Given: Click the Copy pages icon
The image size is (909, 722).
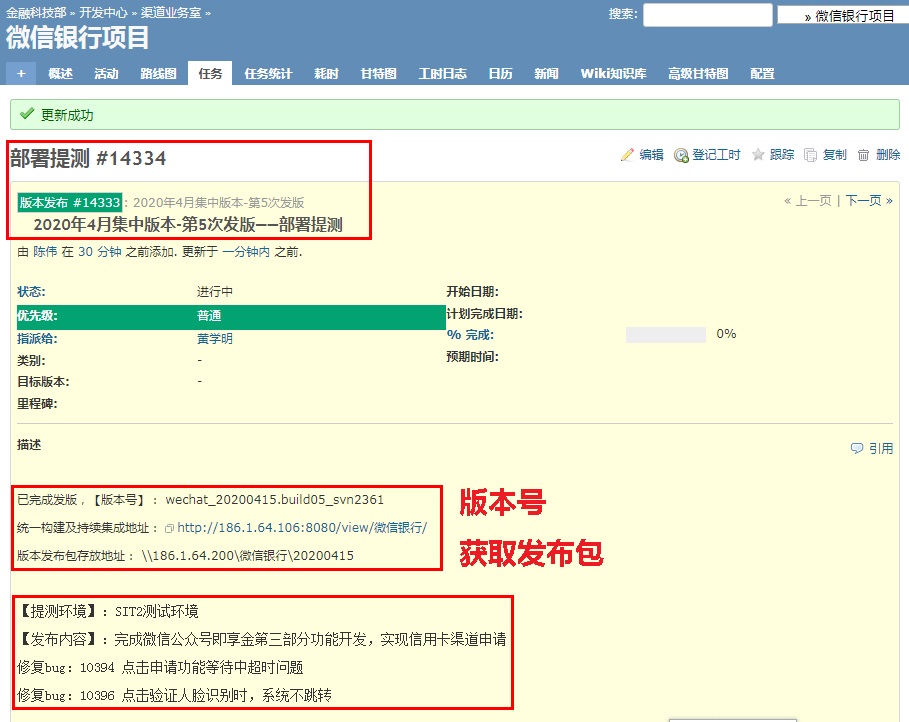Looking at the screenshot, I should point(810,155).
